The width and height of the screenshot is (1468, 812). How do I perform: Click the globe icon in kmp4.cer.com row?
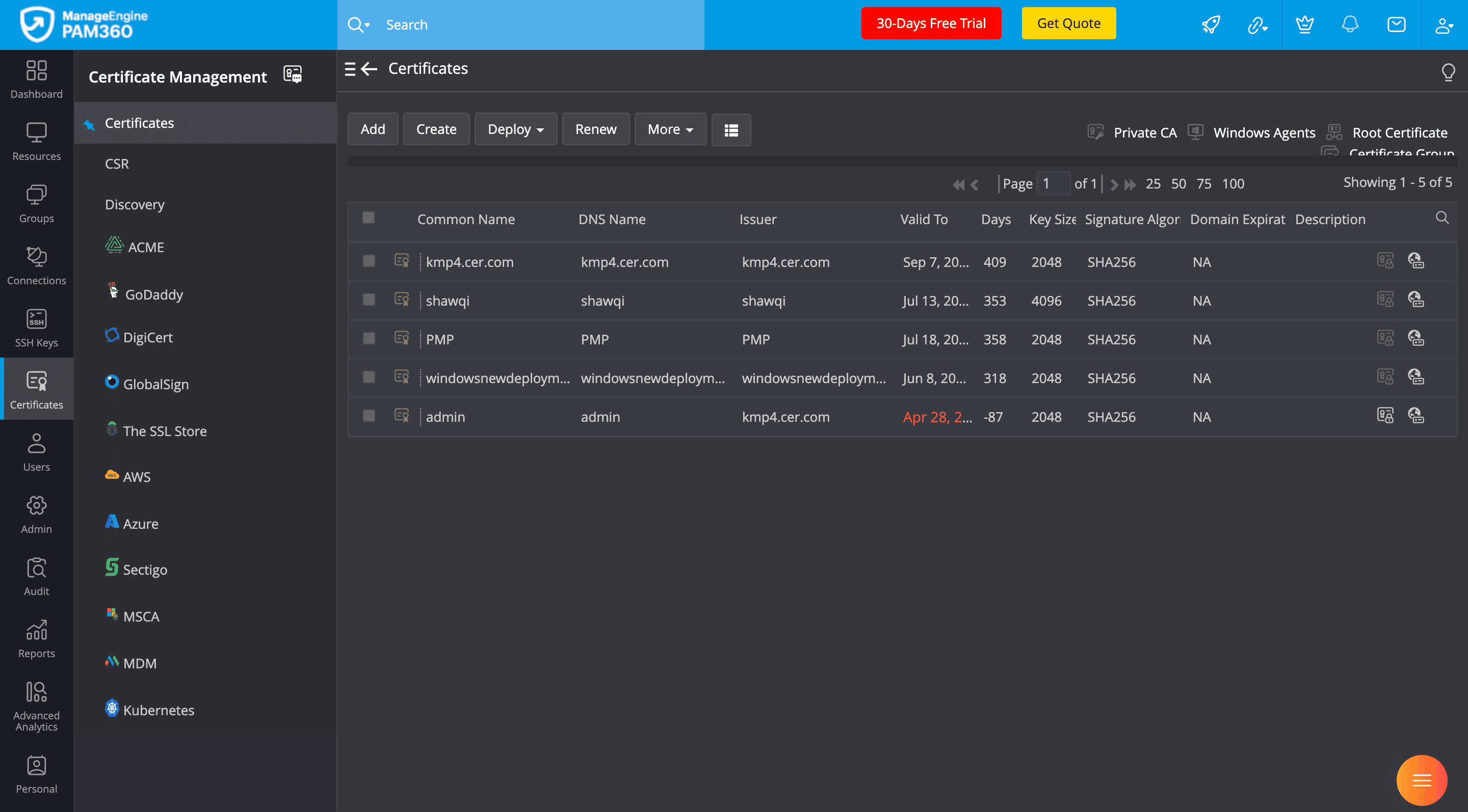pyautogui.click(x=1416, y=261)
